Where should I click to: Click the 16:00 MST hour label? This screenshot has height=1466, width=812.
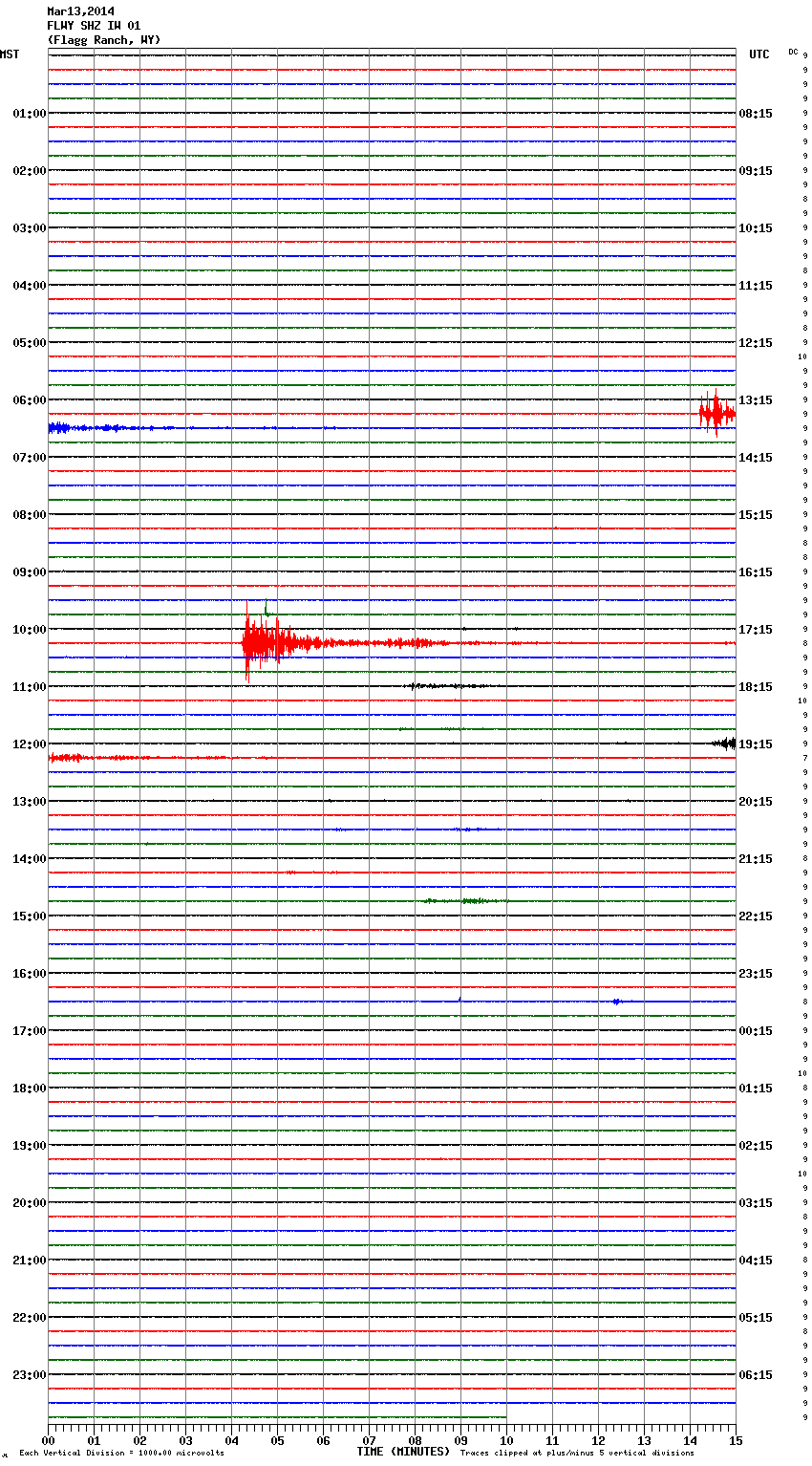coord(29,974)
